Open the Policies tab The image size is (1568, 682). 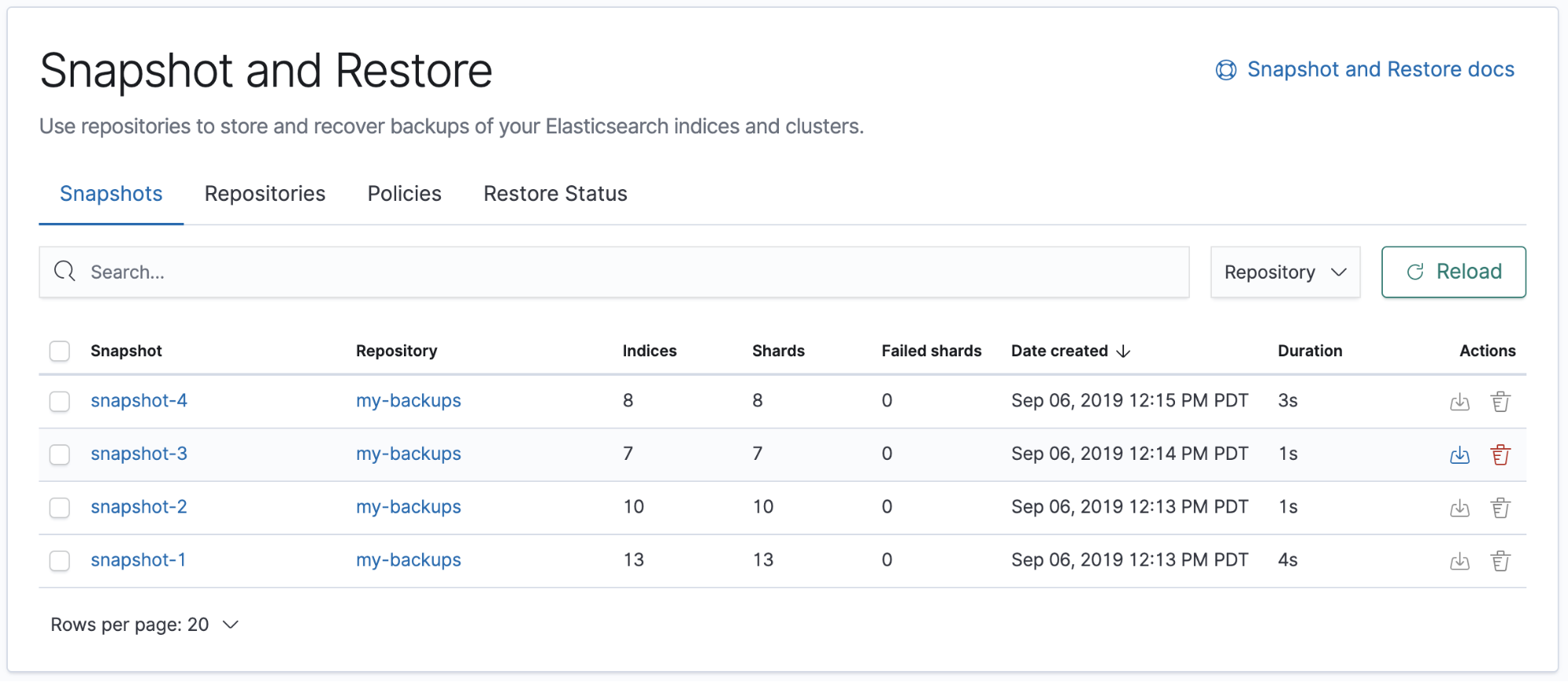(x=404, y=194)
